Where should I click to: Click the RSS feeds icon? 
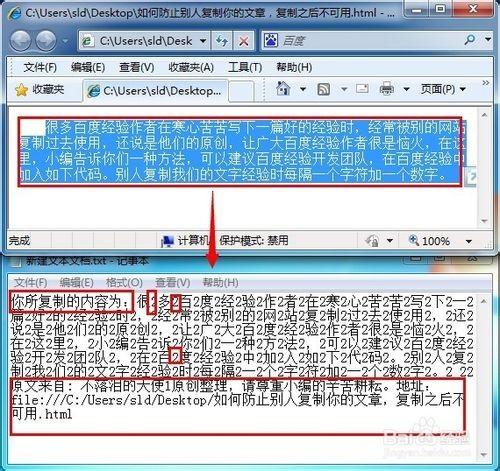pyautogui.click(x=323, y=89)
